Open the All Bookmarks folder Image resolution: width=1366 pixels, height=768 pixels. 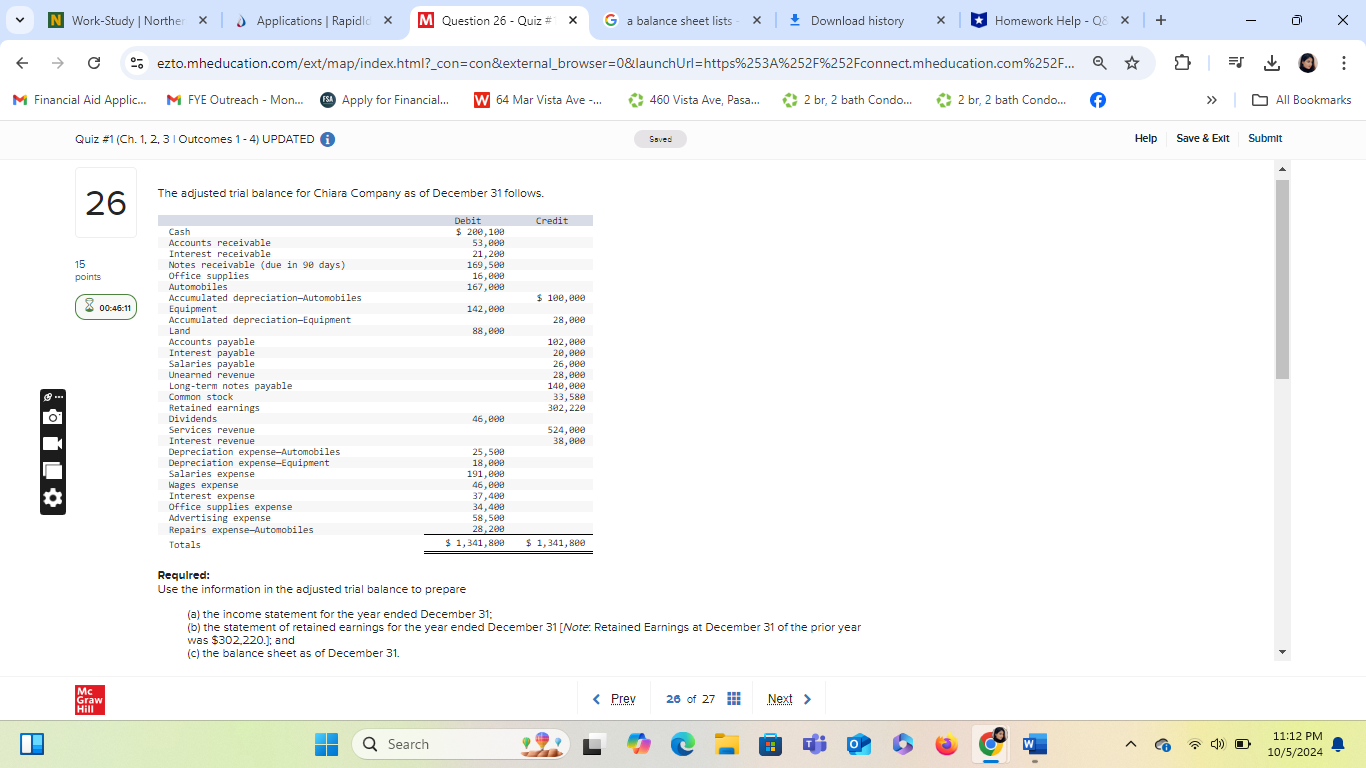coord(1301,100)
